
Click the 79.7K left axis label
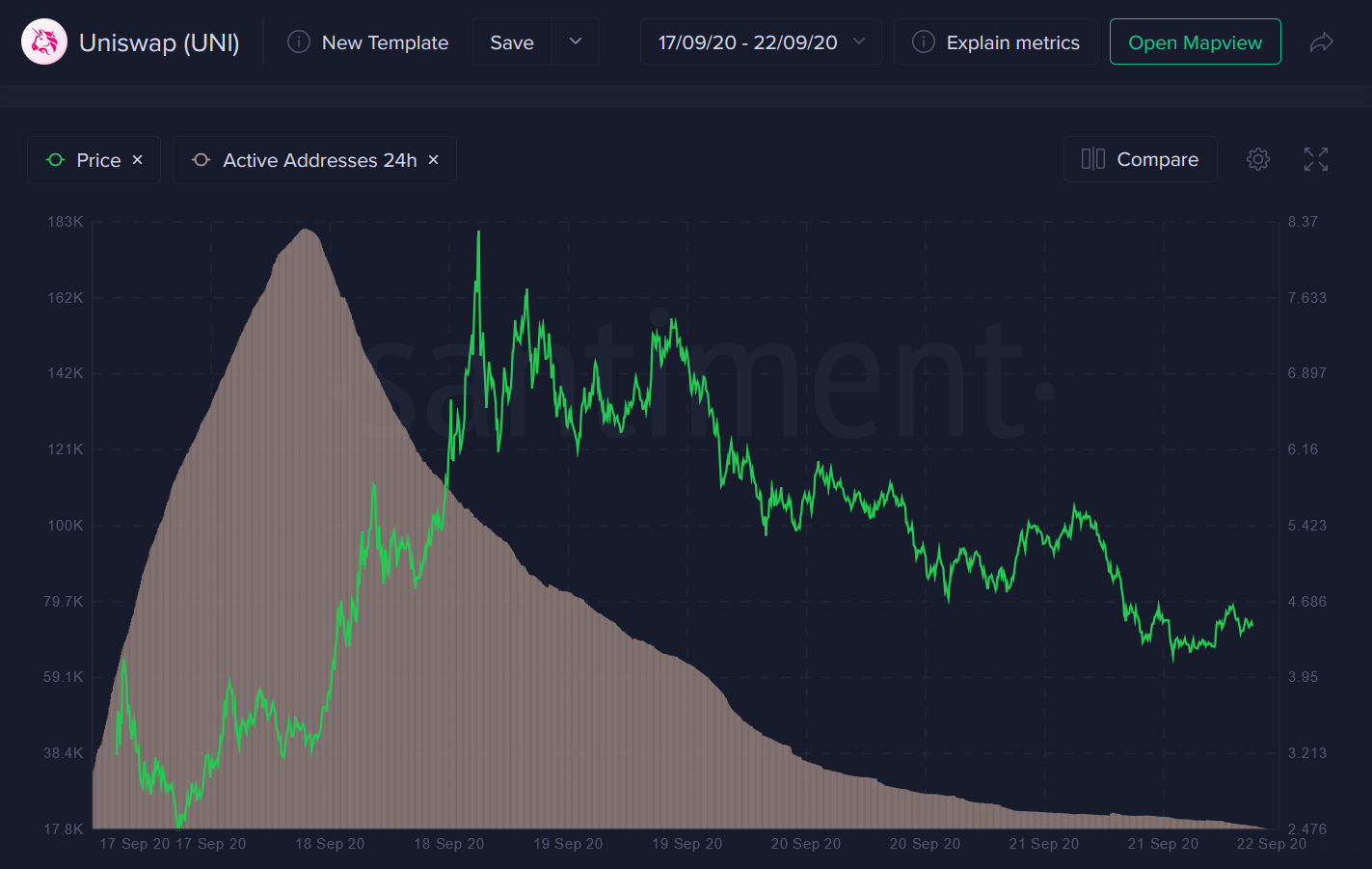click(64, 602)
